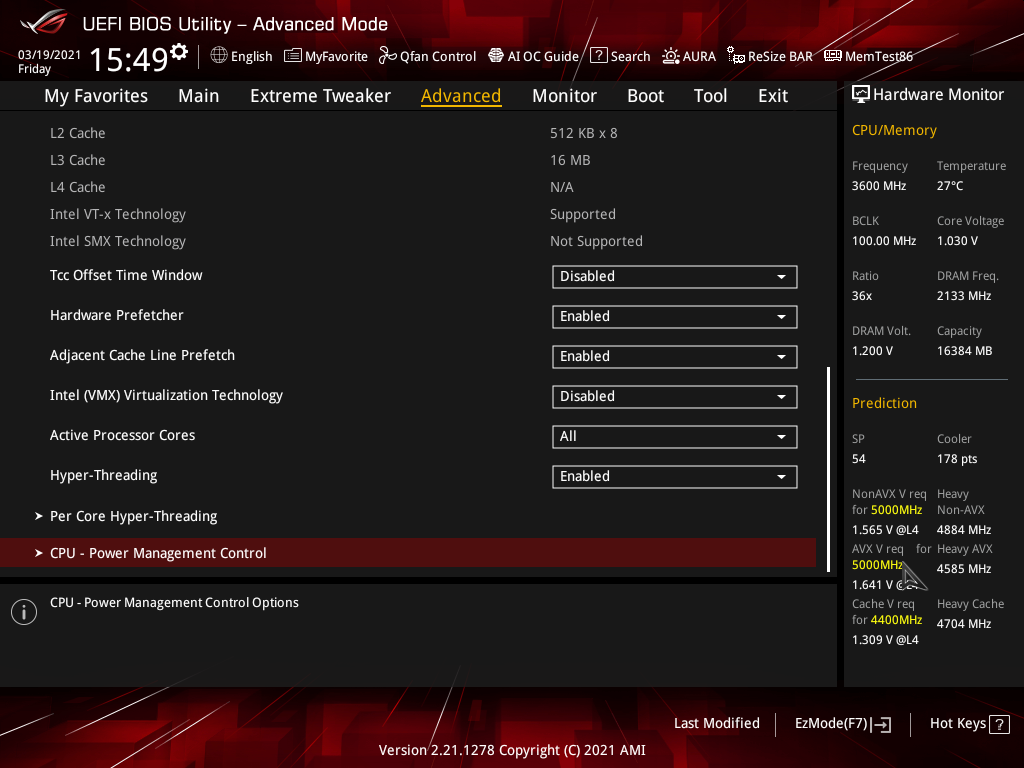Screen dimensions: 1024x768
Task: Expand CPU - Power Management Control submenu
Action: point(408,553)
